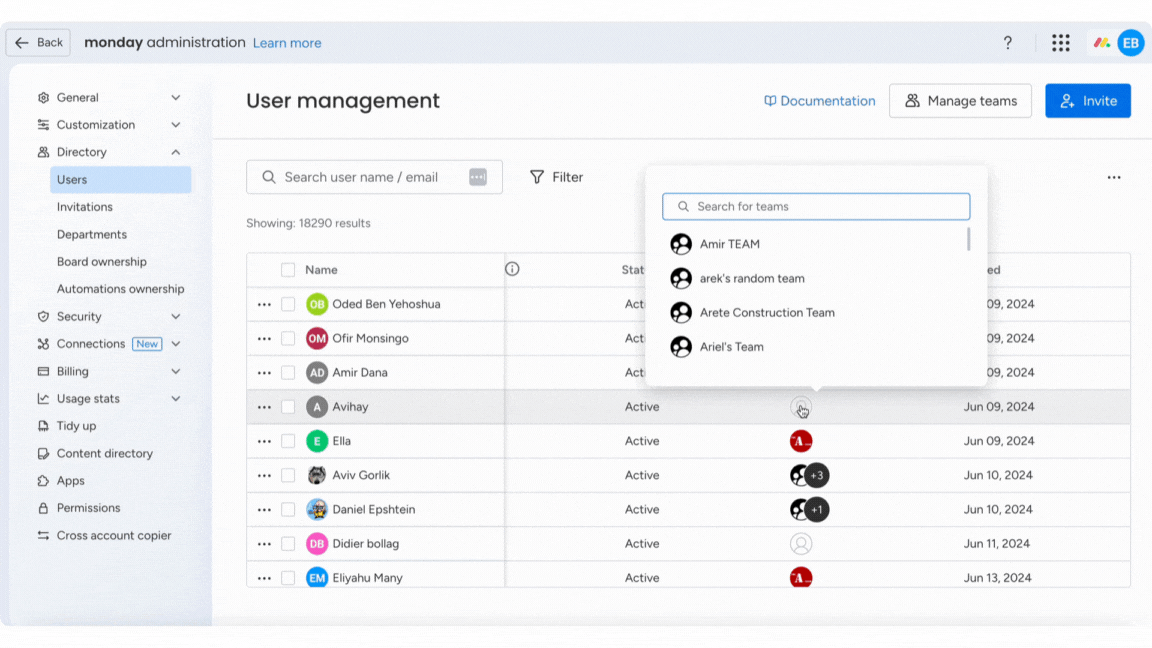Click the info icon beside Name column
This screenshot has height=648, width=1152.
point(512,269)
